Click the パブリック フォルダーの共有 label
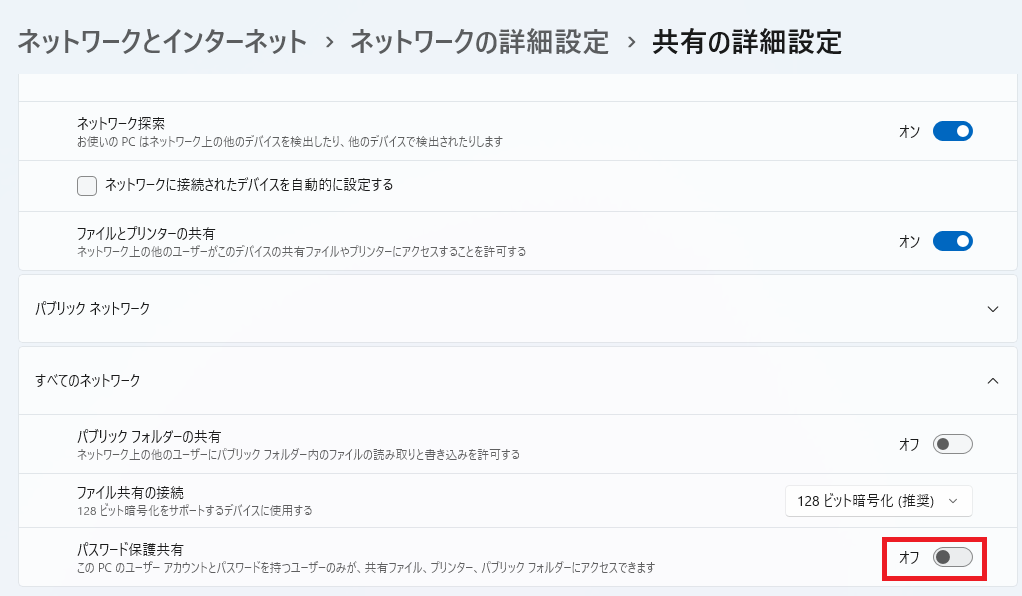The height and width of the screenshot is (596, 1022). tap(149, 436)
